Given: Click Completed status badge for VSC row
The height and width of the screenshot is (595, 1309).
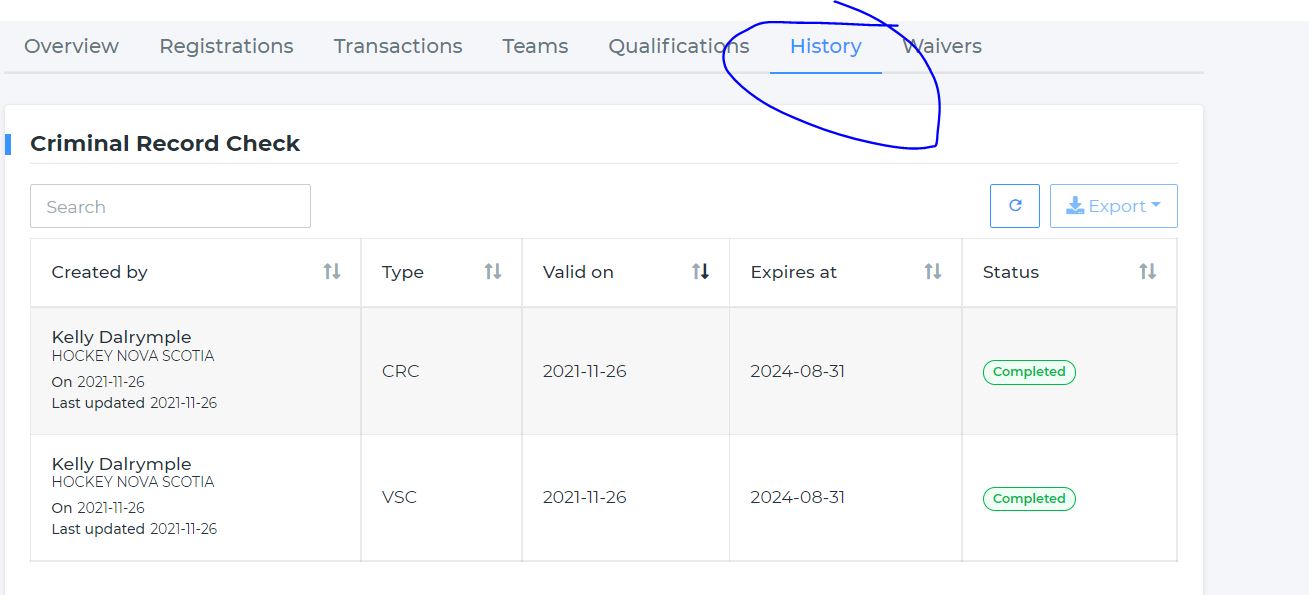Looking at the screenshot, I should point(1029,498).
